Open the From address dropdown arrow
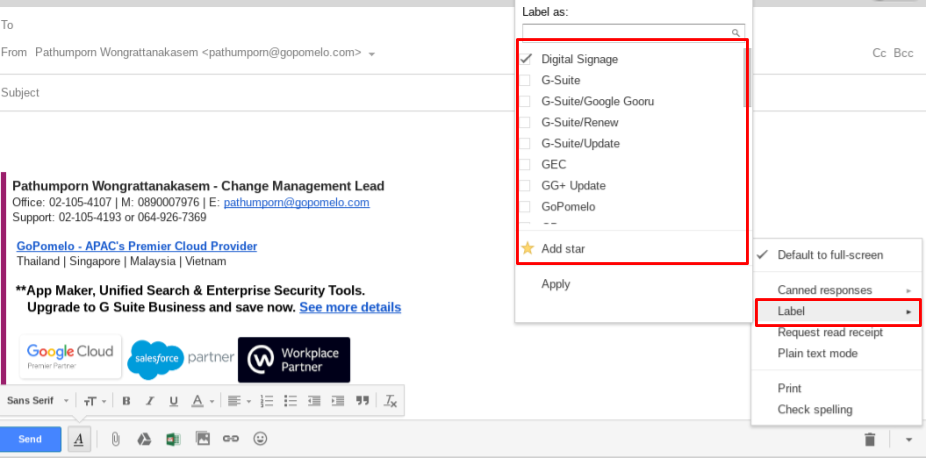Image resolution: width=926 pixels, height=458 pixels. pos(372,54)
